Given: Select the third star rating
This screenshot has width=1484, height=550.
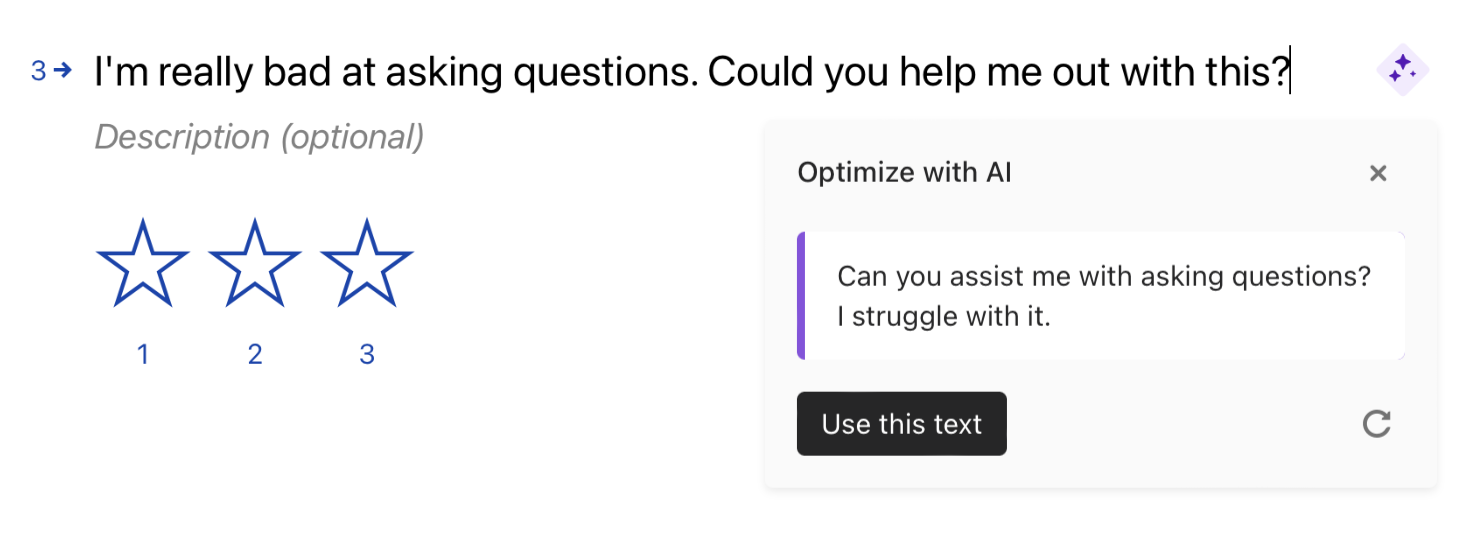Looking at the screenshot, I should coord(367,262).
